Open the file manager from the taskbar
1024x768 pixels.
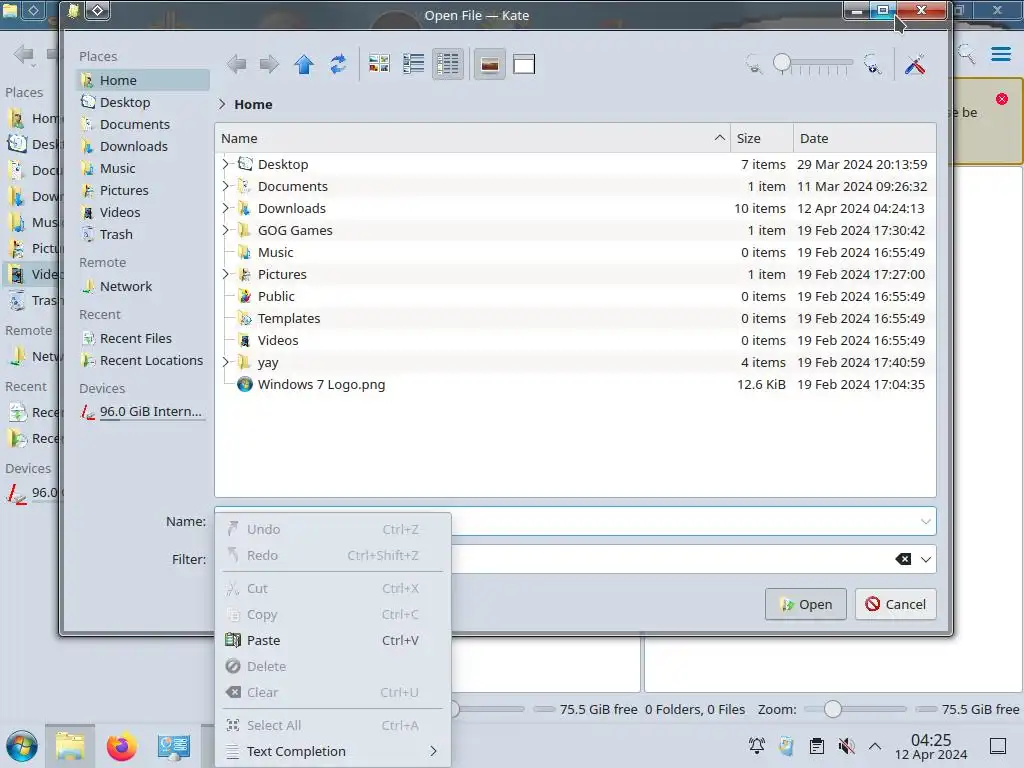70,746
